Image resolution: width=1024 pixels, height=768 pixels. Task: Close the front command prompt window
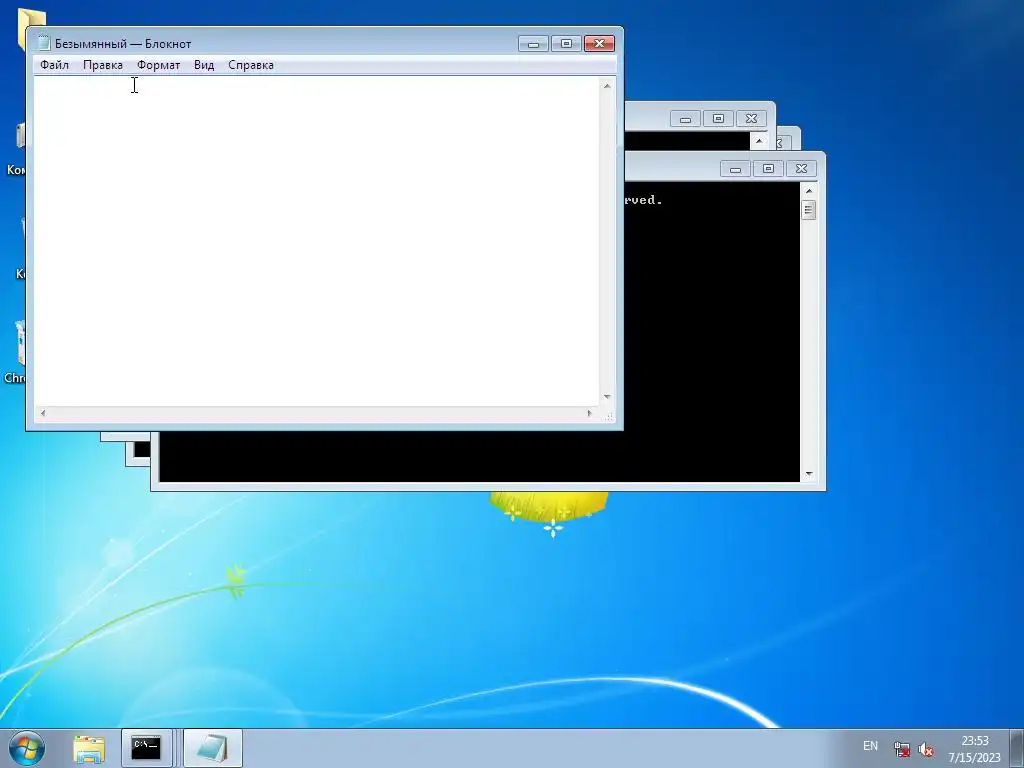tap(801, 169)
